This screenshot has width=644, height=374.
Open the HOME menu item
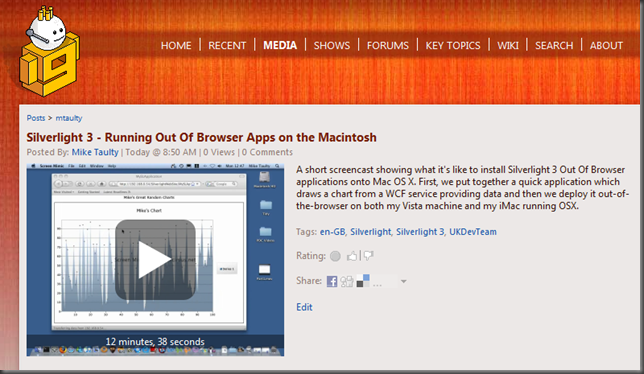tap(176, 45)
